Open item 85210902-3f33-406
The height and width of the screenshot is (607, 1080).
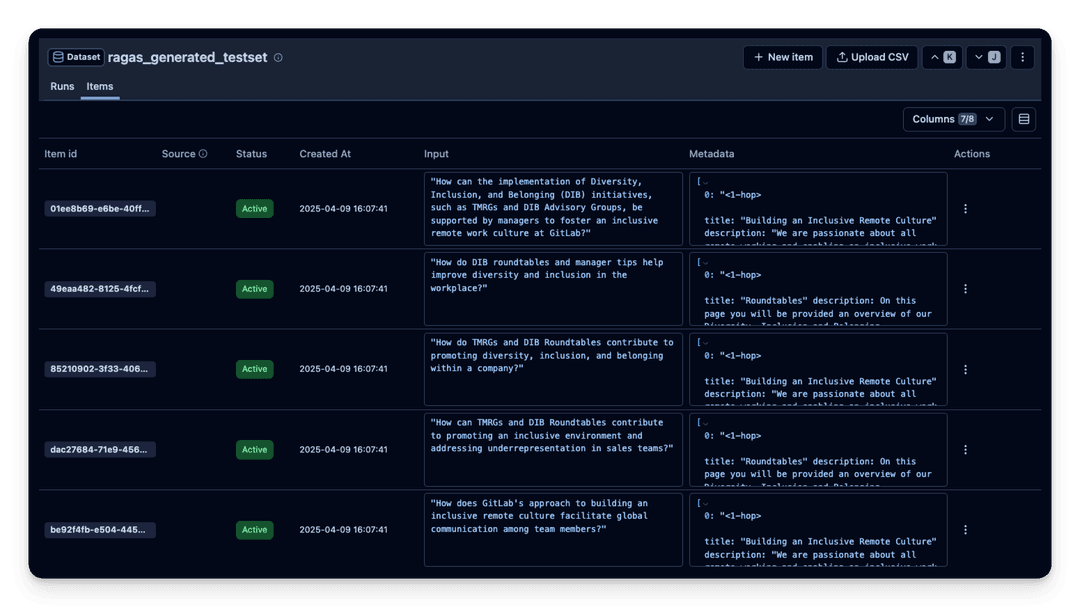tap(100, 369)
